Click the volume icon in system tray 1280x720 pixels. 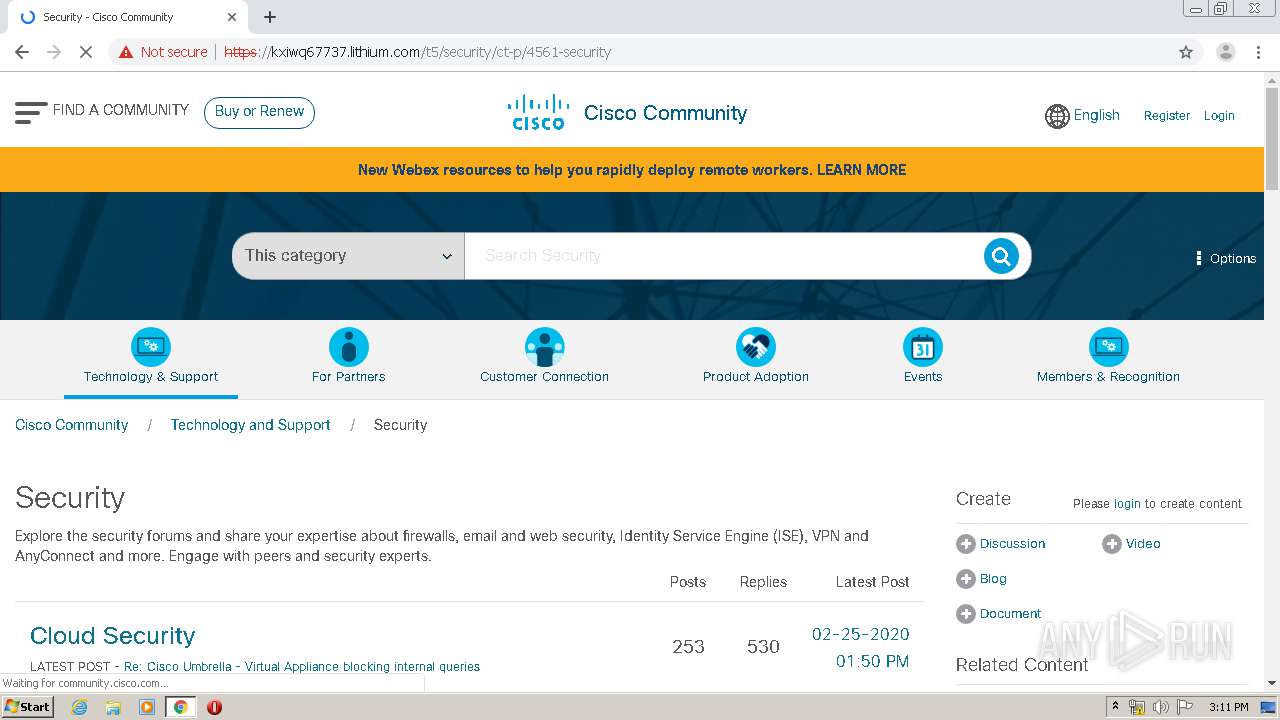tap(1160, 707)
